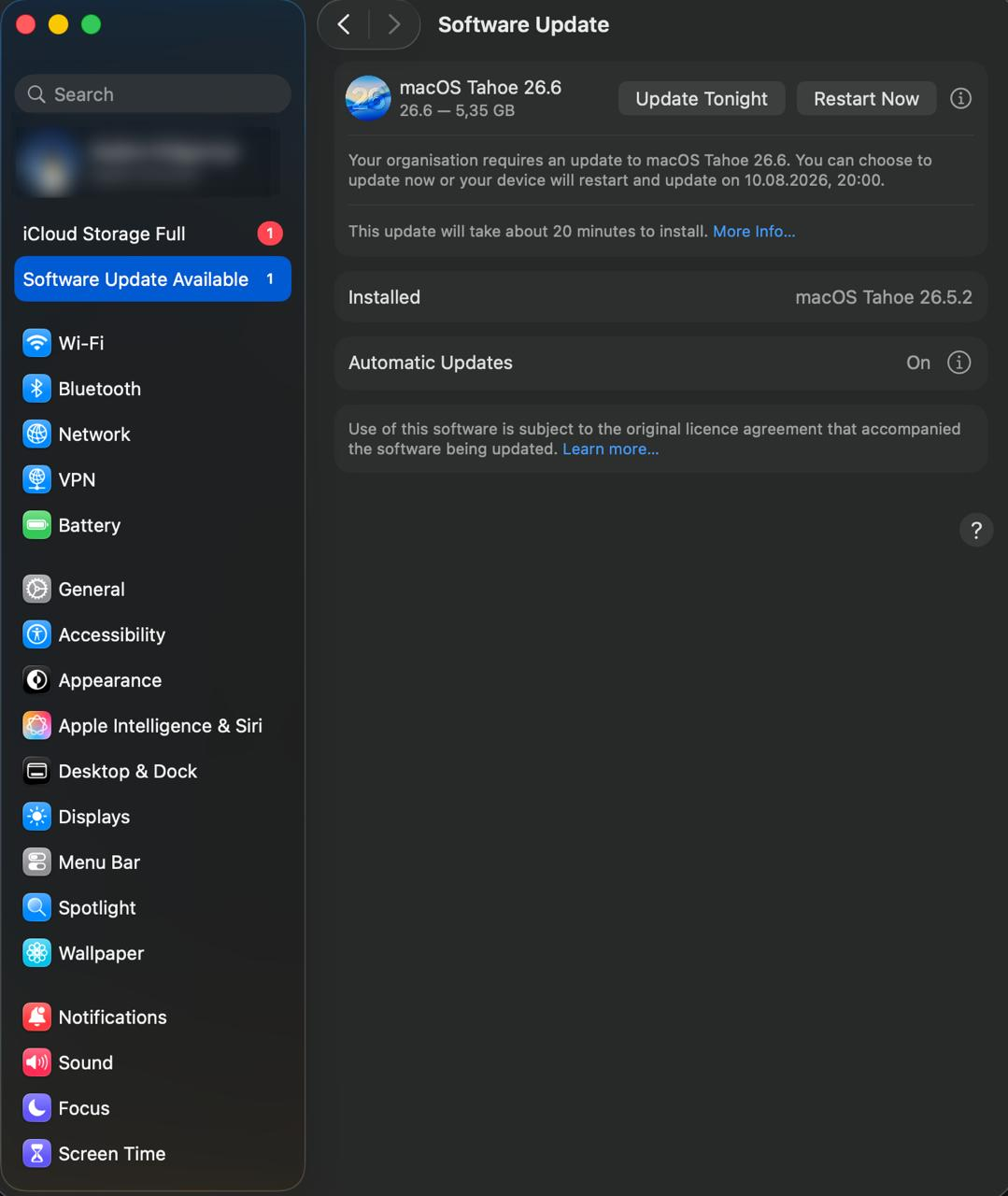Click the Automatic Updates row label
Image resolution: width=1008 pixels, height=1196 pixels.
pyautogui.click(x=431, y=363)
